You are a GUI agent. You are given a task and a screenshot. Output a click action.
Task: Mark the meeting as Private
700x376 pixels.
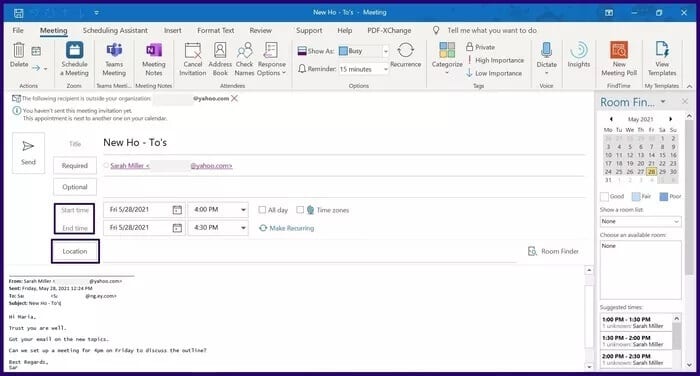(x=480, y=47)
